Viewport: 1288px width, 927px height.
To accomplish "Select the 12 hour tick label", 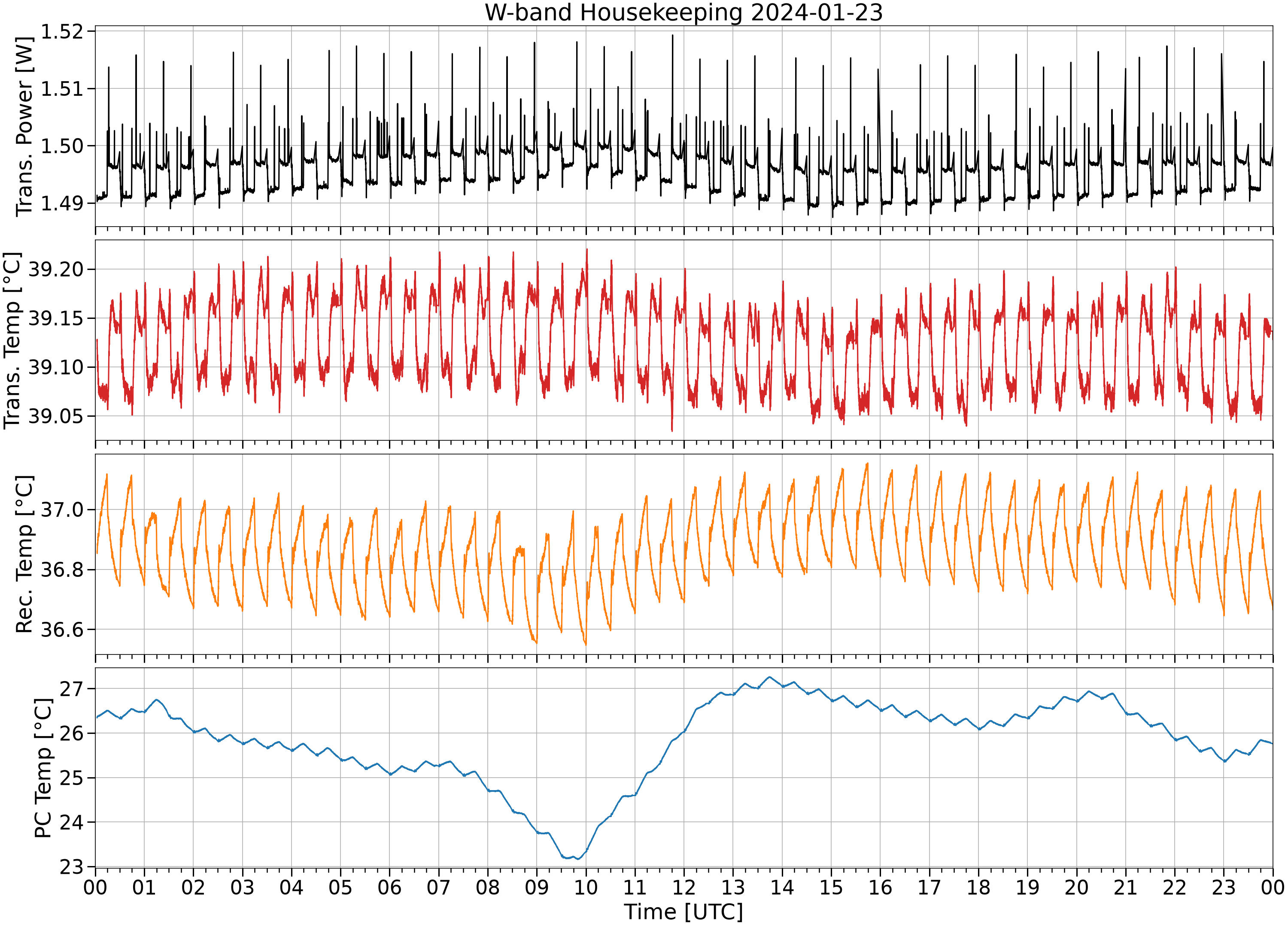I will [x=684, y=887].
